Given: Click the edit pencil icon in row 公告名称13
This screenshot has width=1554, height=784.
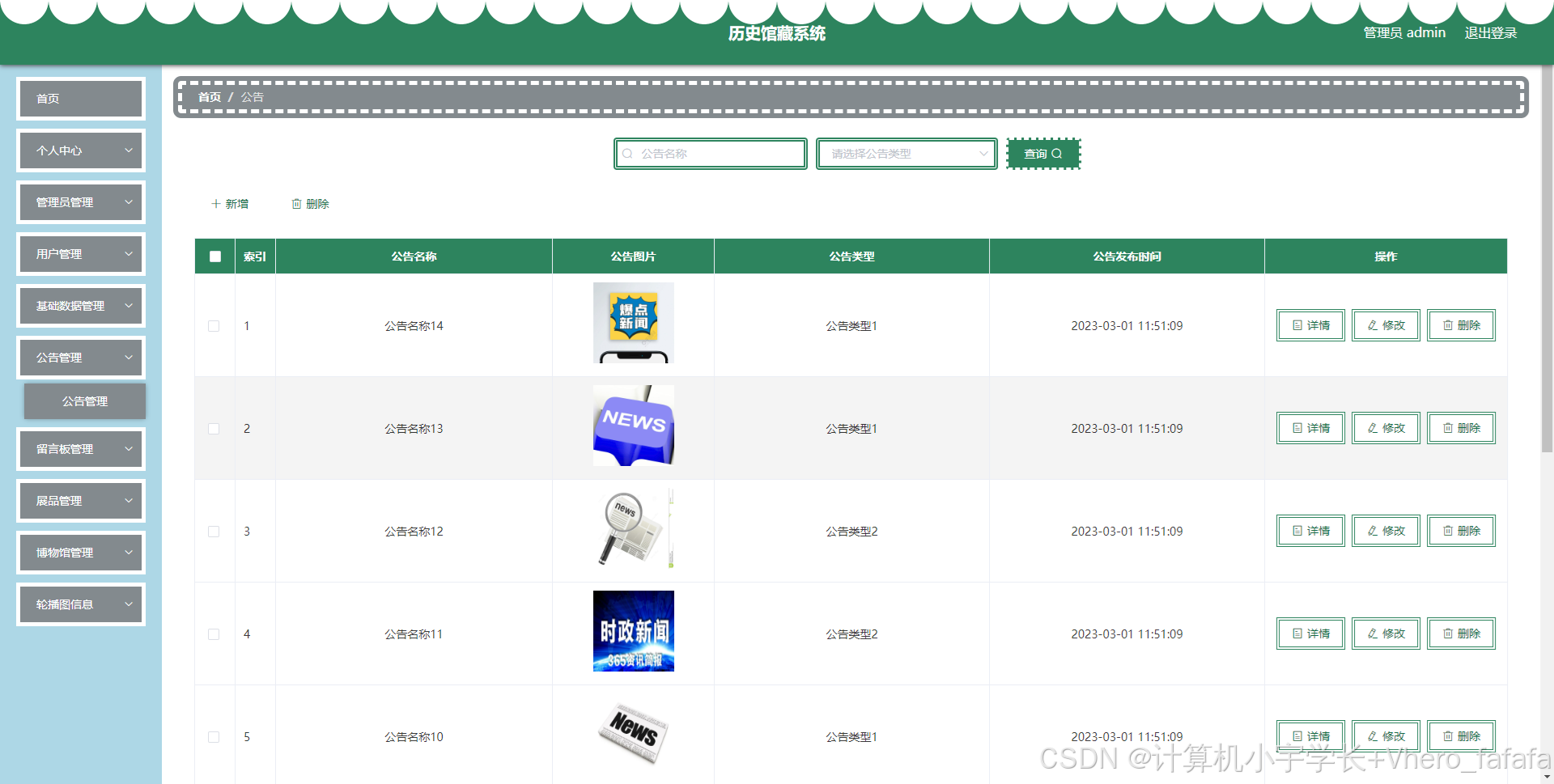Looking at the screenshot, I should point(1373,428).
